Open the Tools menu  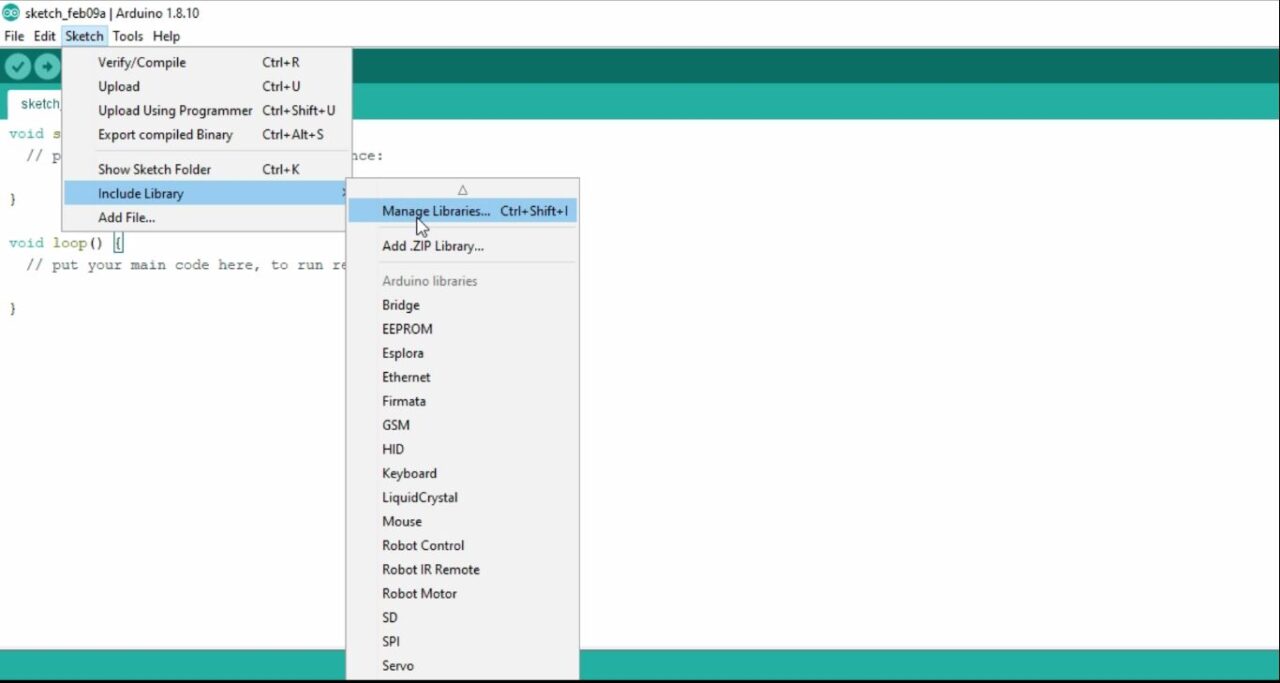(127, 36)
